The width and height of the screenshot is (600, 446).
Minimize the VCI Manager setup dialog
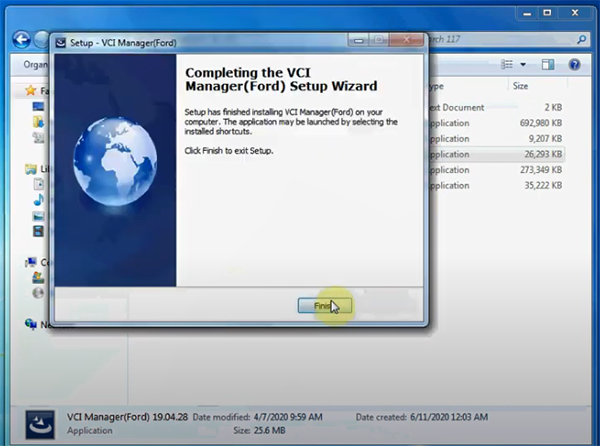pos(359,40)
